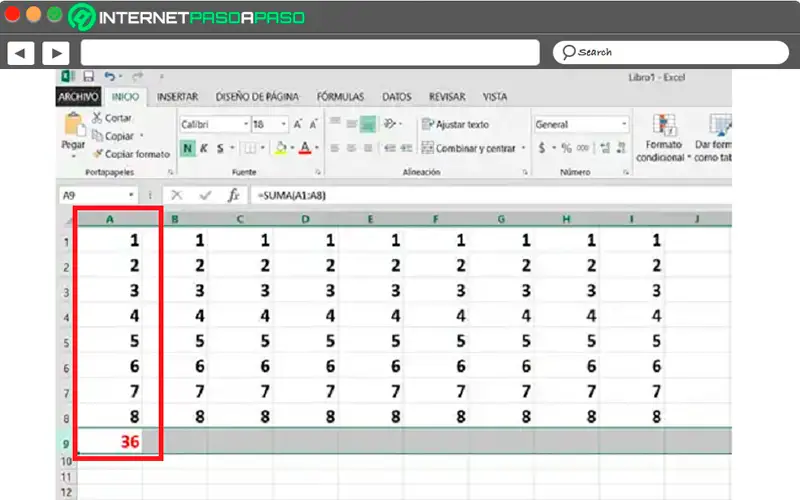Click Combinar y centrar button
800x500 pixels.
click(468, 148)
